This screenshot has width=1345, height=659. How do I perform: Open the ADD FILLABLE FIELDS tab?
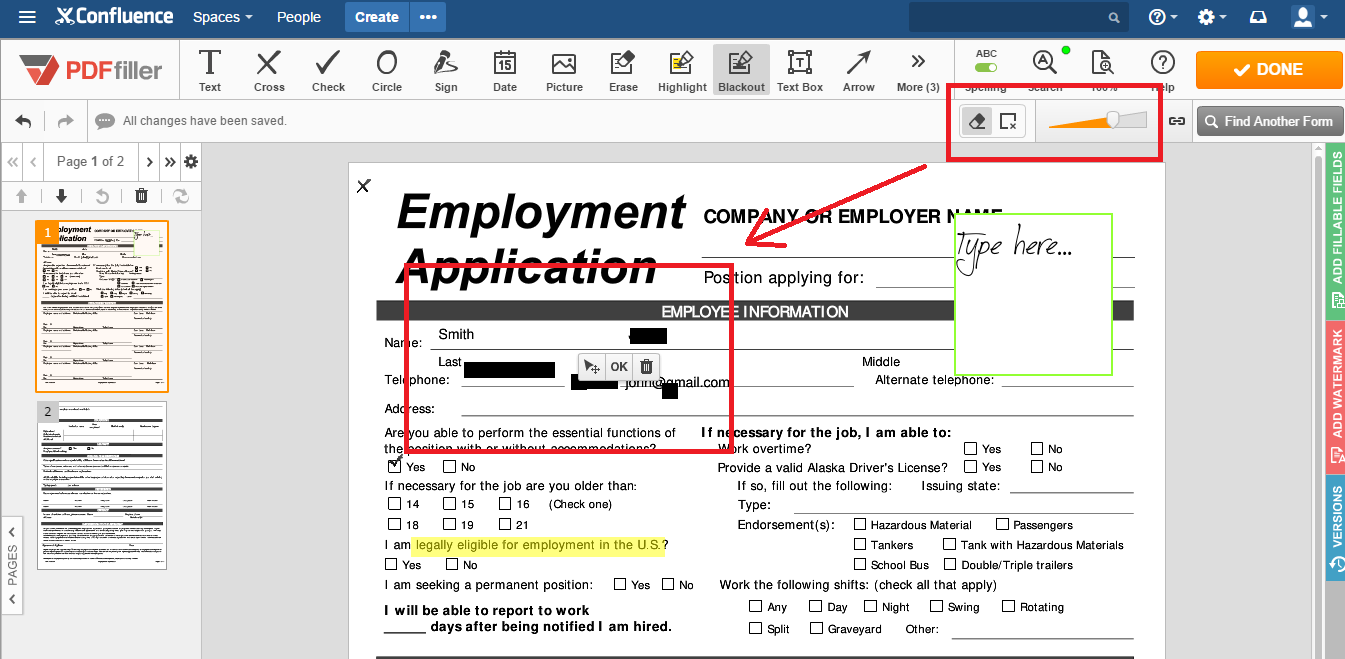1336,229
